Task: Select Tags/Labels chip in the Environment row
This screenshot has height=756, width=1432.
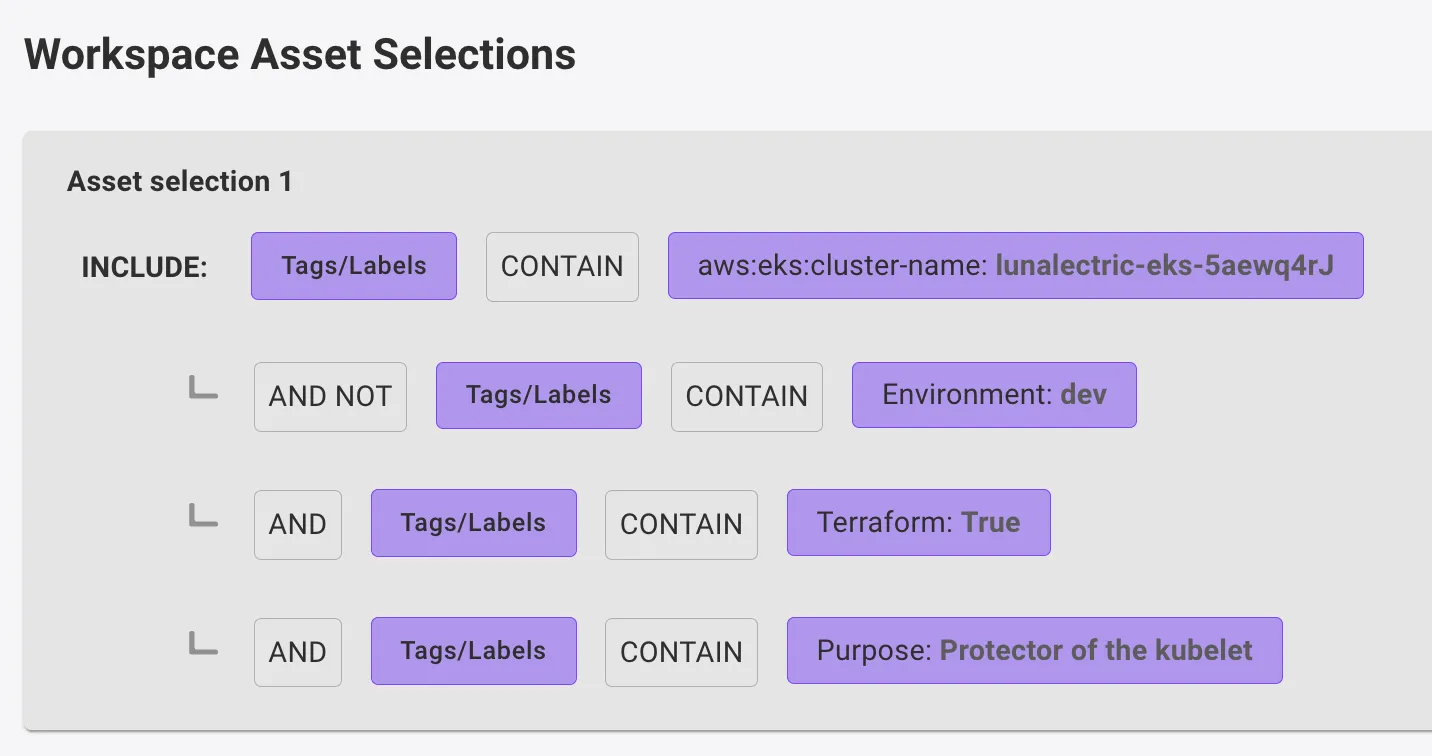Action: [x=538, y=395]
